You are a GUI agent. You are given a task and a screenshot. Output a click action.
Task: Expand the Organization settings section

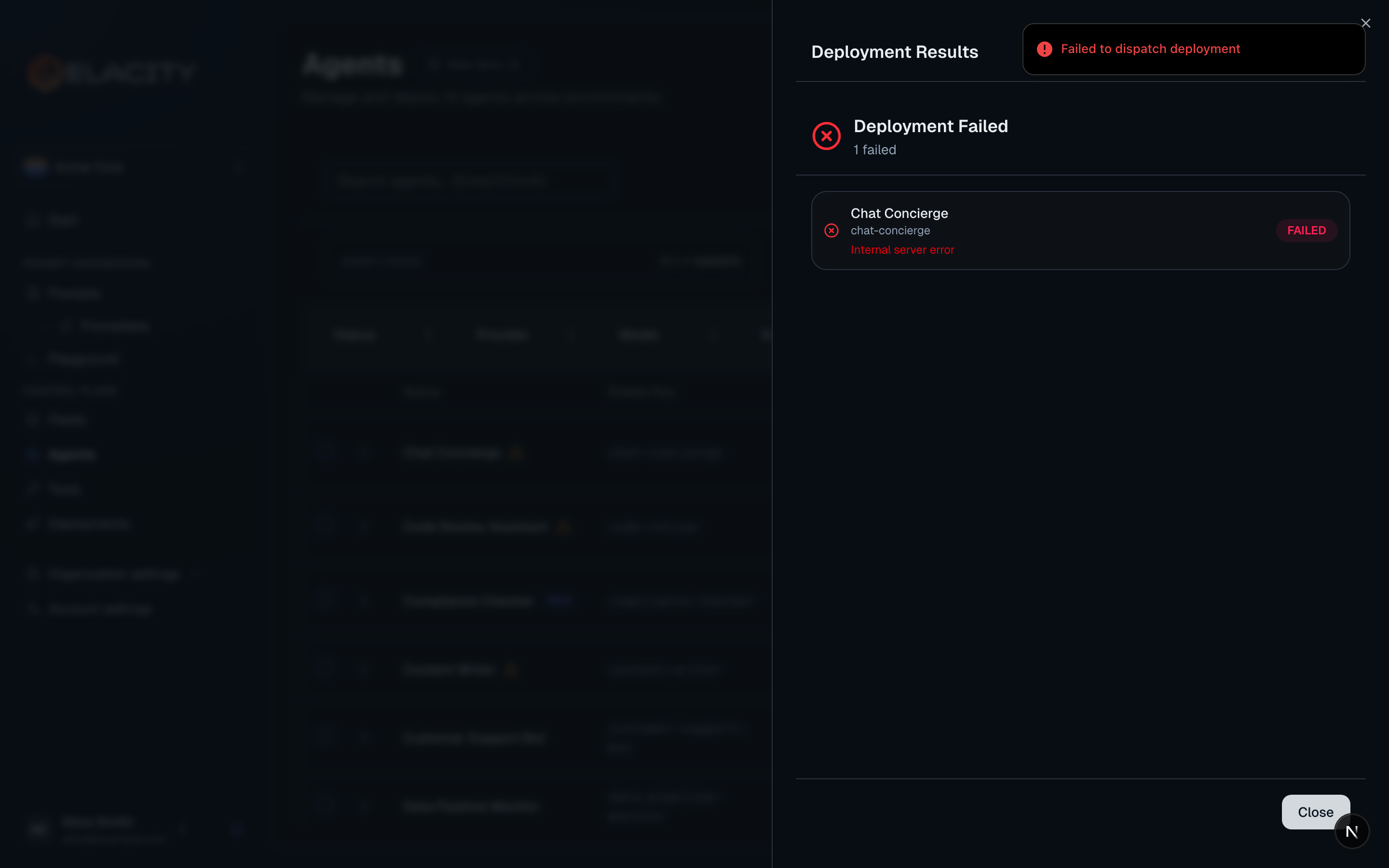[112, 574]
